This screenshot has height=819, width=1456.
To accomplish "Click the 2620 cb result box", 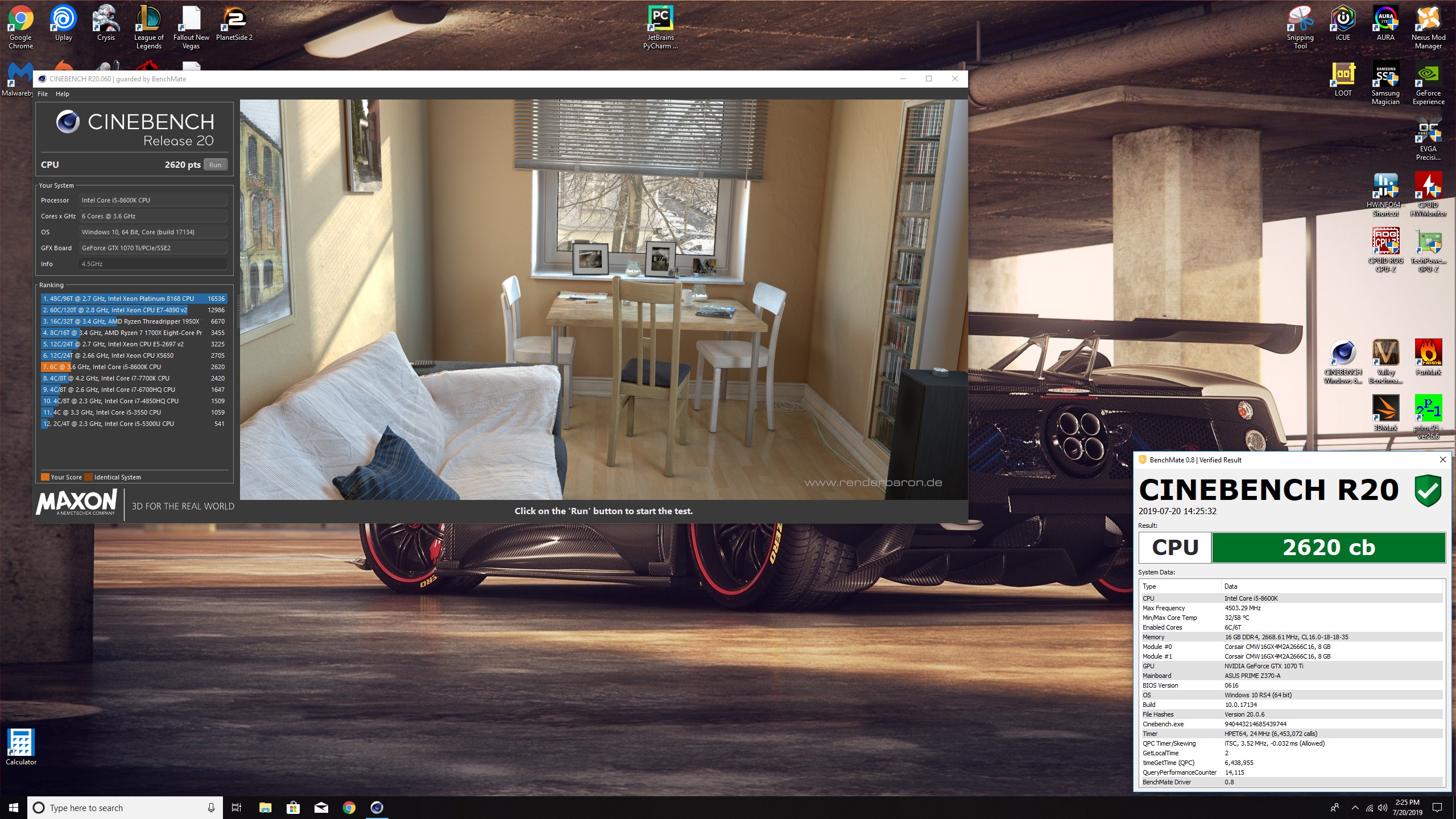I will click(1329, 547).
